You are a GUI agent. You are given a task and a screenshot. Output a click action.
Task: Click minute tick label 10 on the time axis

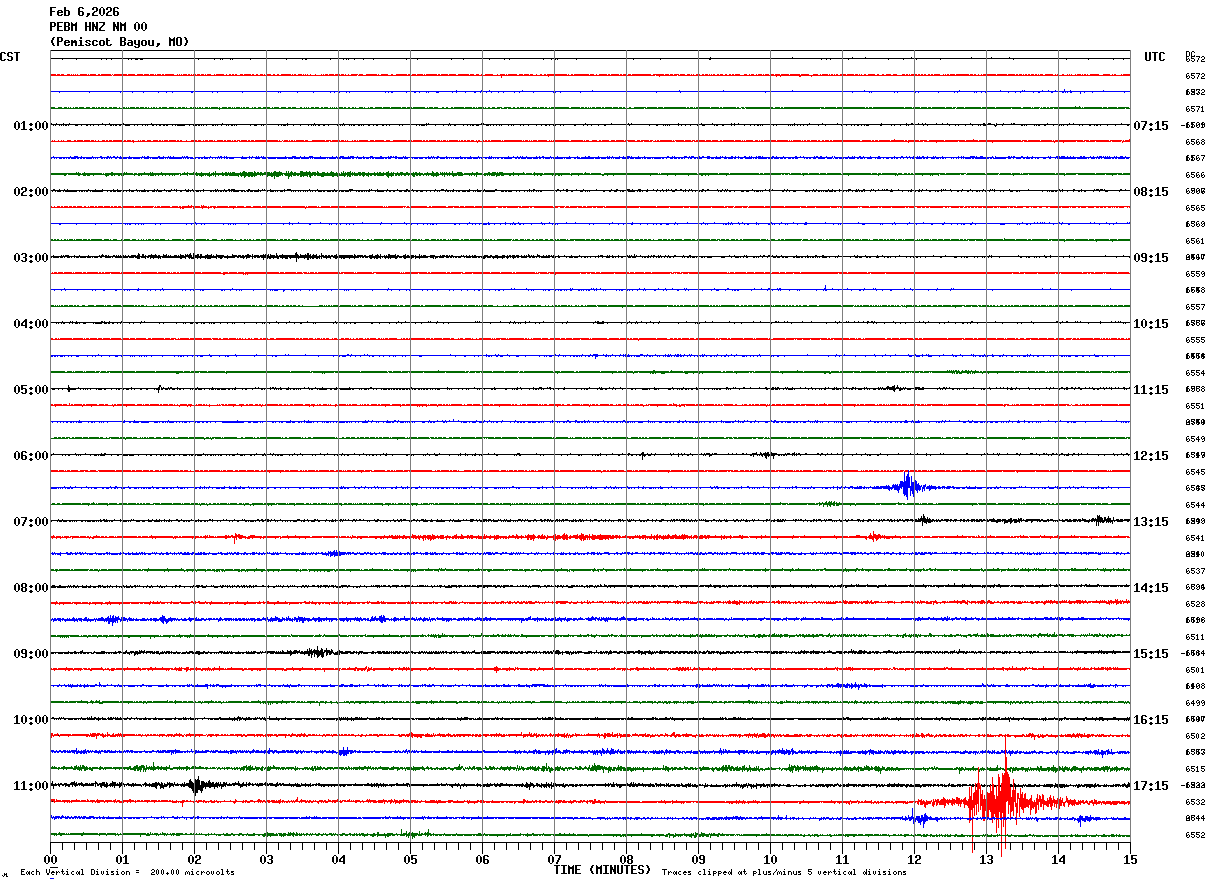pos(771,859)
